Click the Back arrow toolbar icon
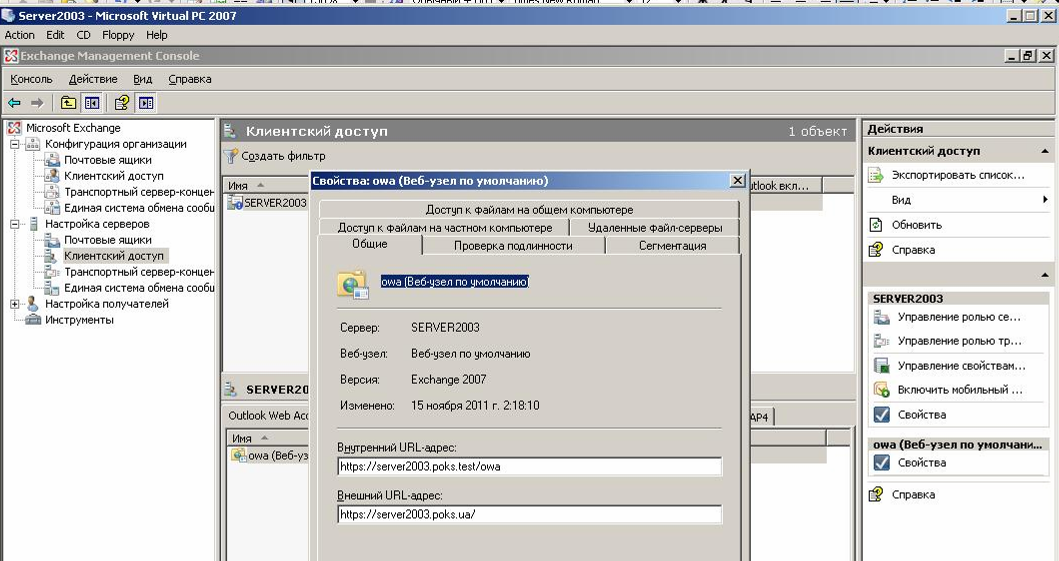 (x=14, y=103)
